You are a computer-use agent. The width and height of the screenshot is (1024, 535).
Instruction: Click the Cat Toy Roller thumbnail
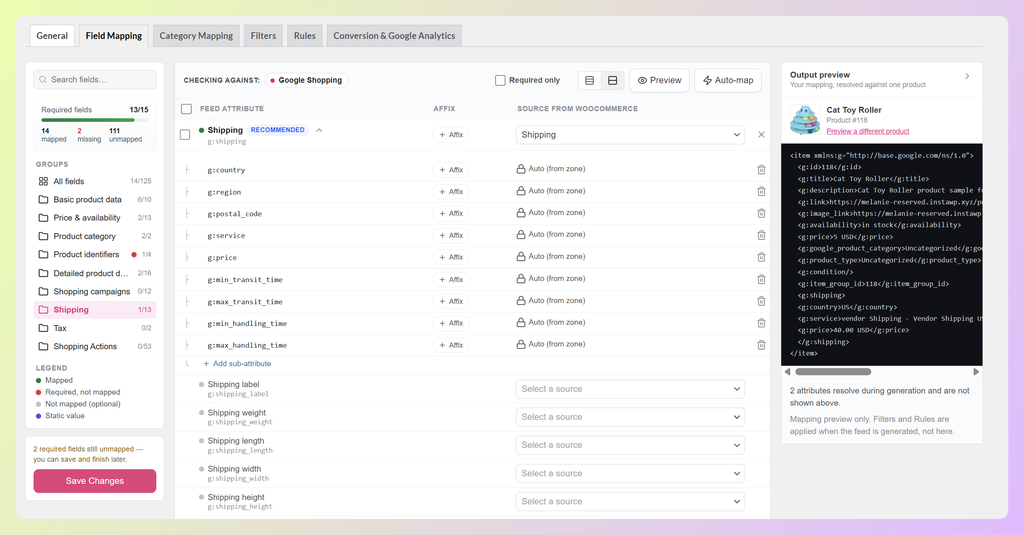(x=805, y=120)
